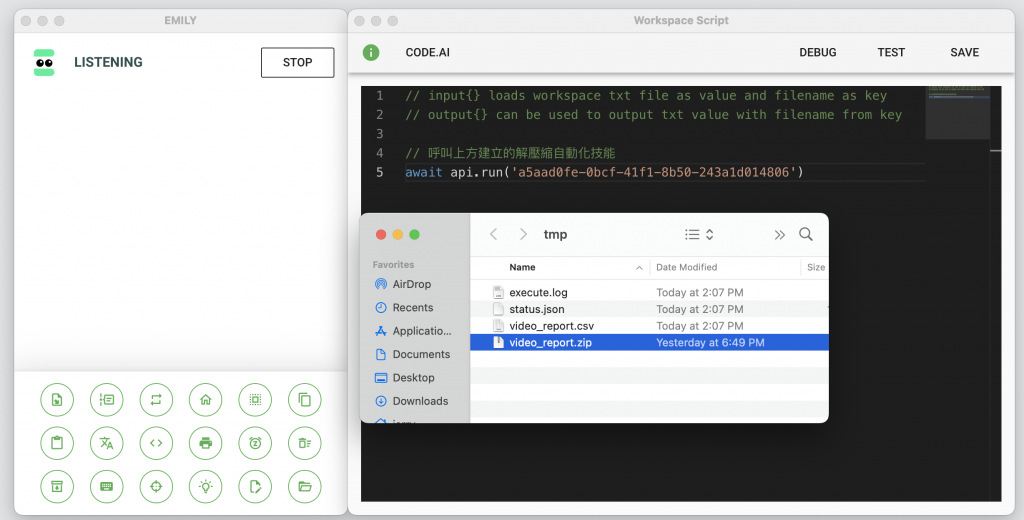Go forward in Finder tmp window
The image size is (1024, 520).
523,235
